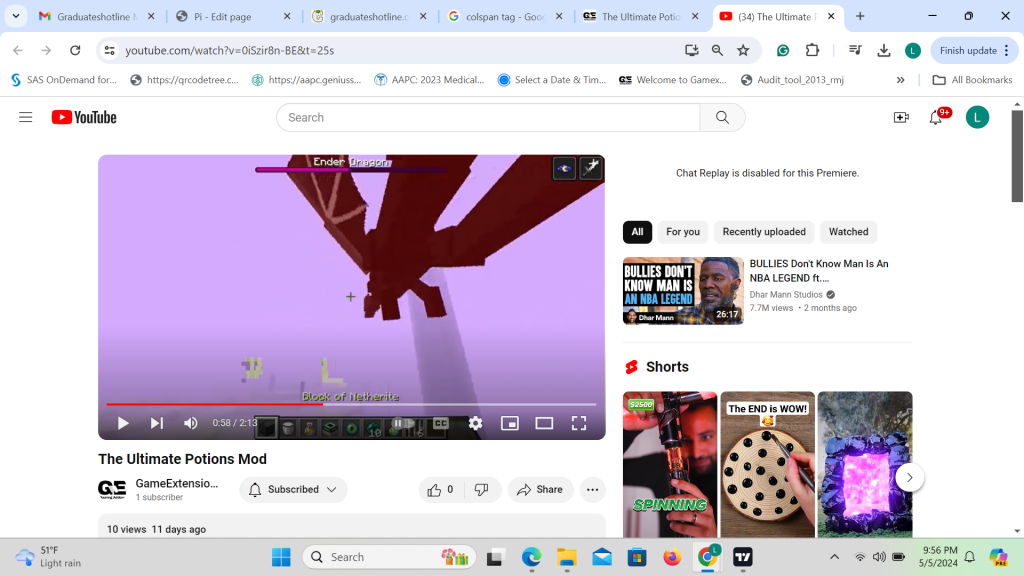
Task: Expand hidden bookmarks overflow chevron
Action: pyautogui.click(x=900, y=80)
